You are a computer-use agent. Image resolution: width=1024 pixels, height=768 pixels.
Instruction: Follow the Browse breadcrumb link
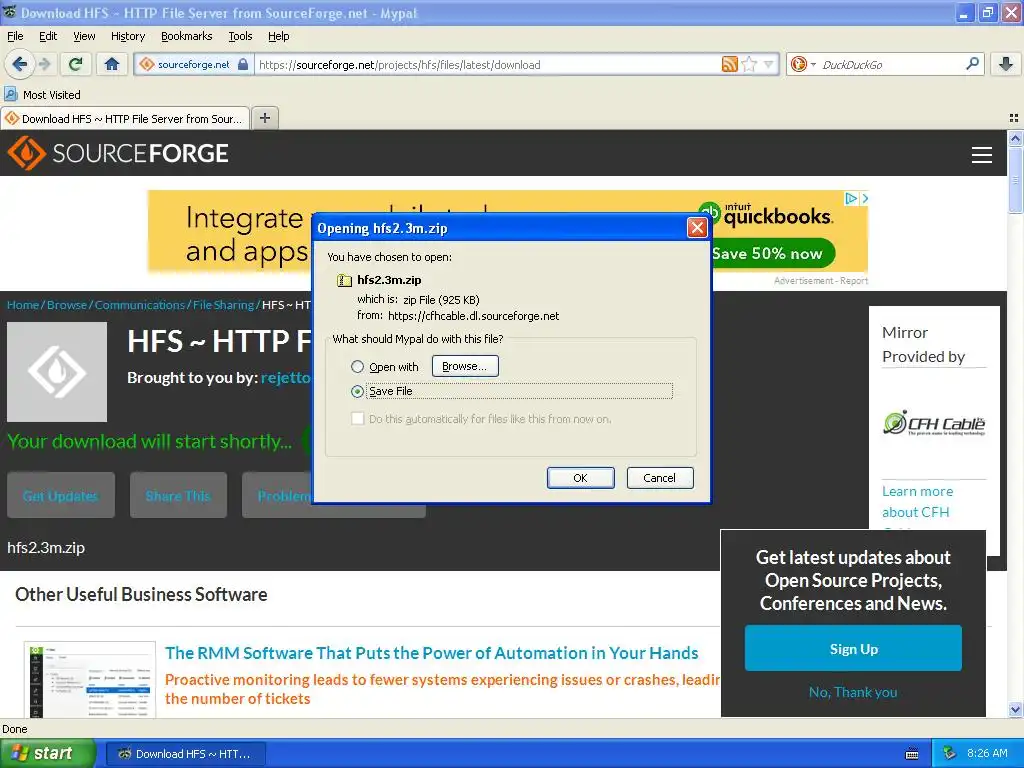[x=67, y=305]
